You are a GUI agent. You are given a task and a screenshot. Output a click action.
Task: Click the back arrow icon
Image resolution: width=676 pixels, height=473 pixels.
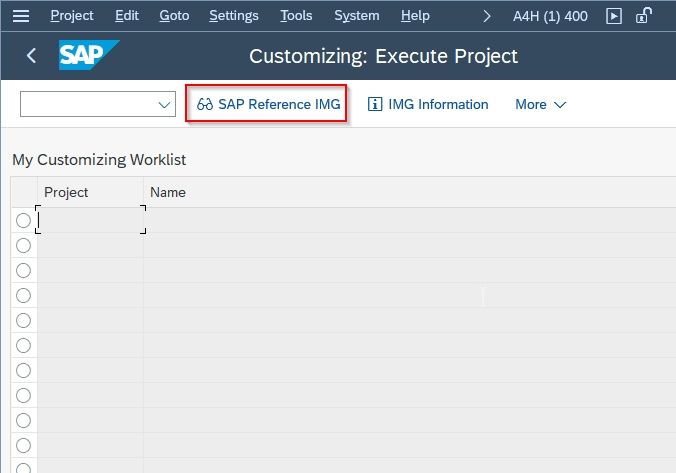point(31,56)
